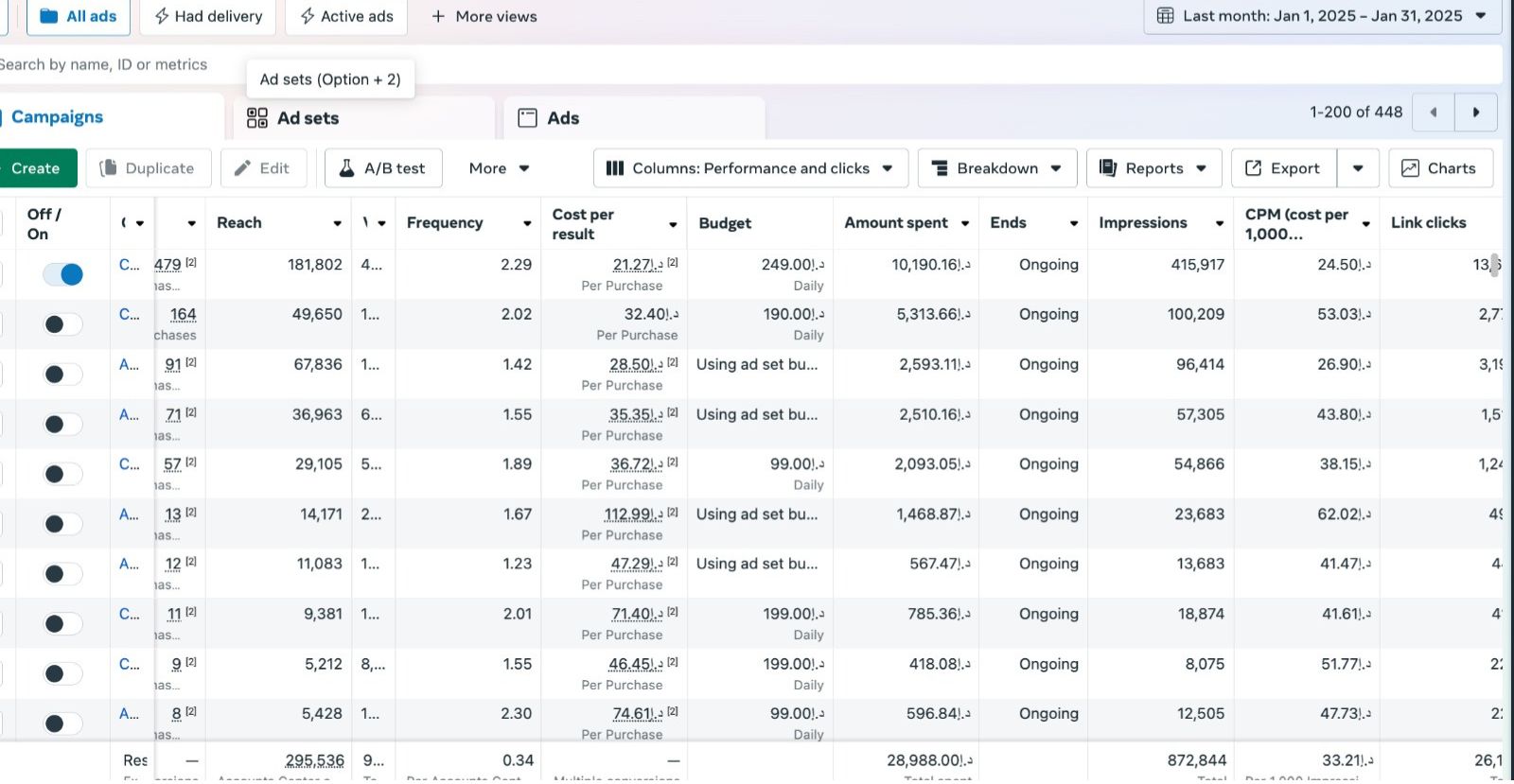Click the calendar icon beside Last month
The height and width of the screenshot is (784, 1514).
pyautogui.click(x=1166, y=16)
